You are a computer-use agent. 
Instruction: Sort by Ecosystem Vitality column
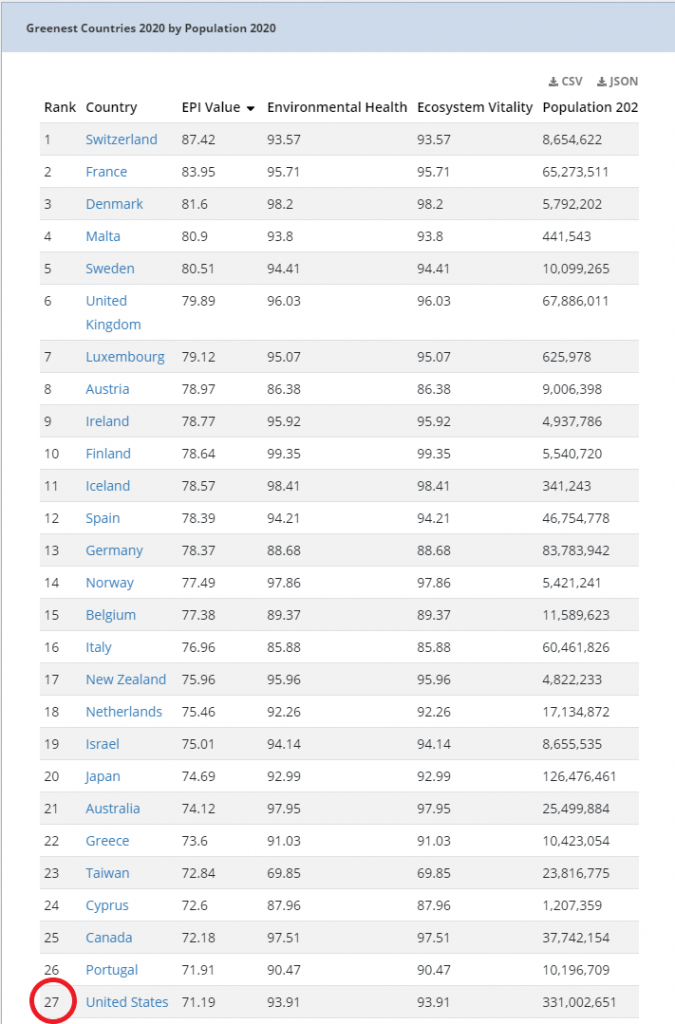click(475, 108)
